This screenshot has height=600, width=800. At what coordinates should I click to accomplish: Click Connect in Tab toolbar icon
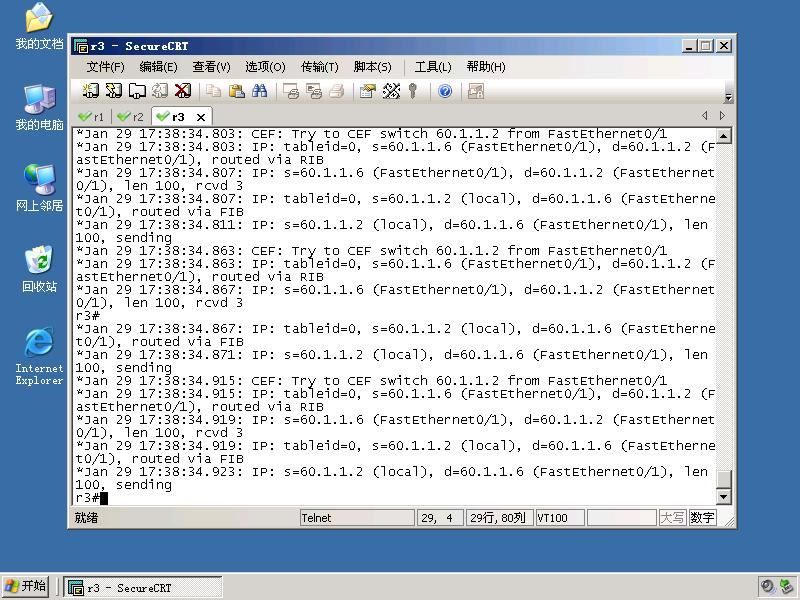pos(137,91)
